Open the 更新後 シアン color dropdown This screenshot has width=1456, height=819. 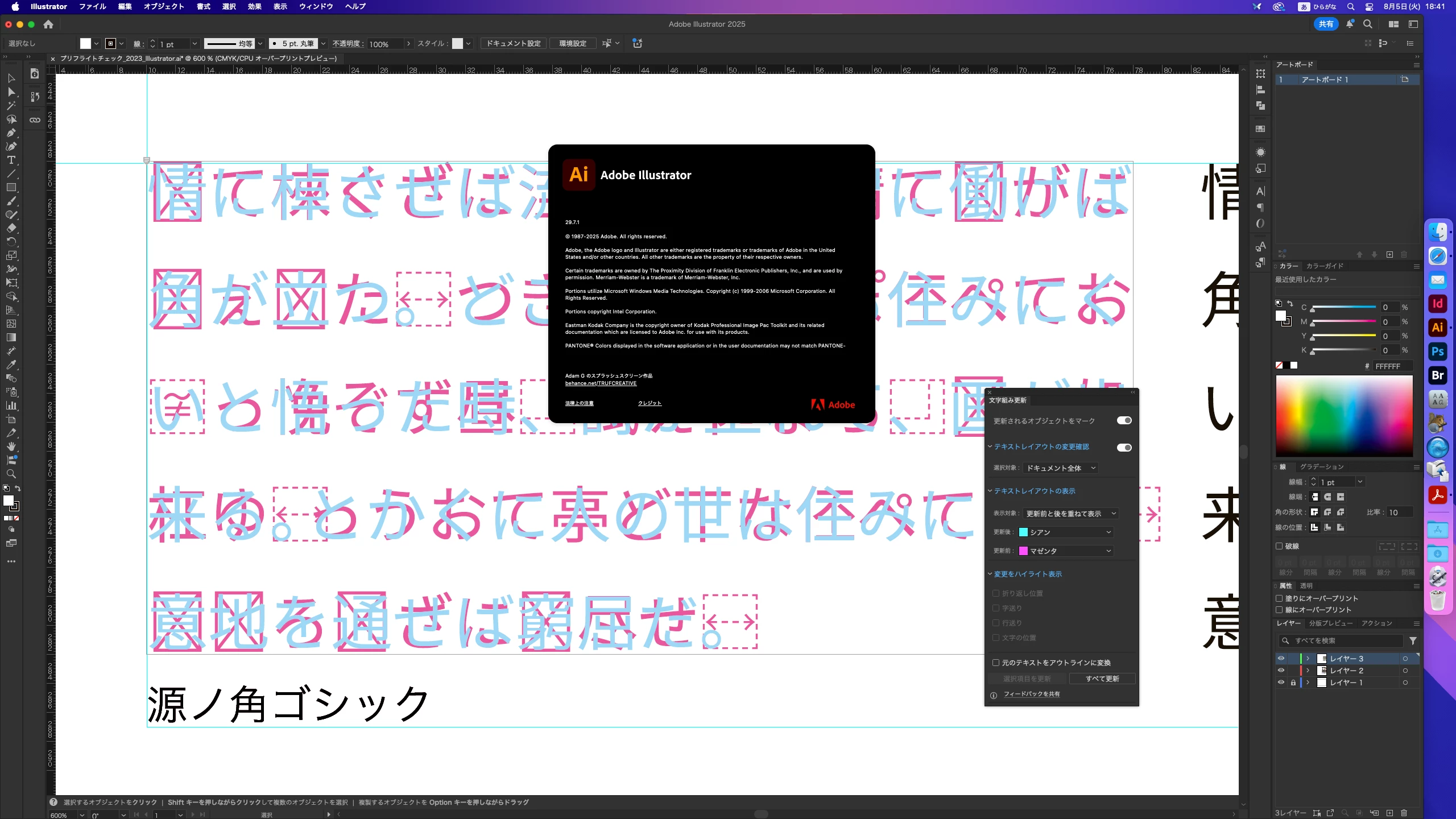tap(1065, 532)
